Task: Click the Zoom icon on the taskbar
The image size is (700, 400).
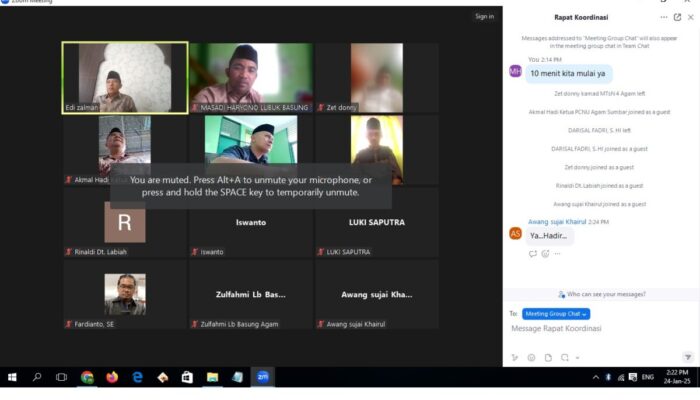Action: tap(263, 377)
